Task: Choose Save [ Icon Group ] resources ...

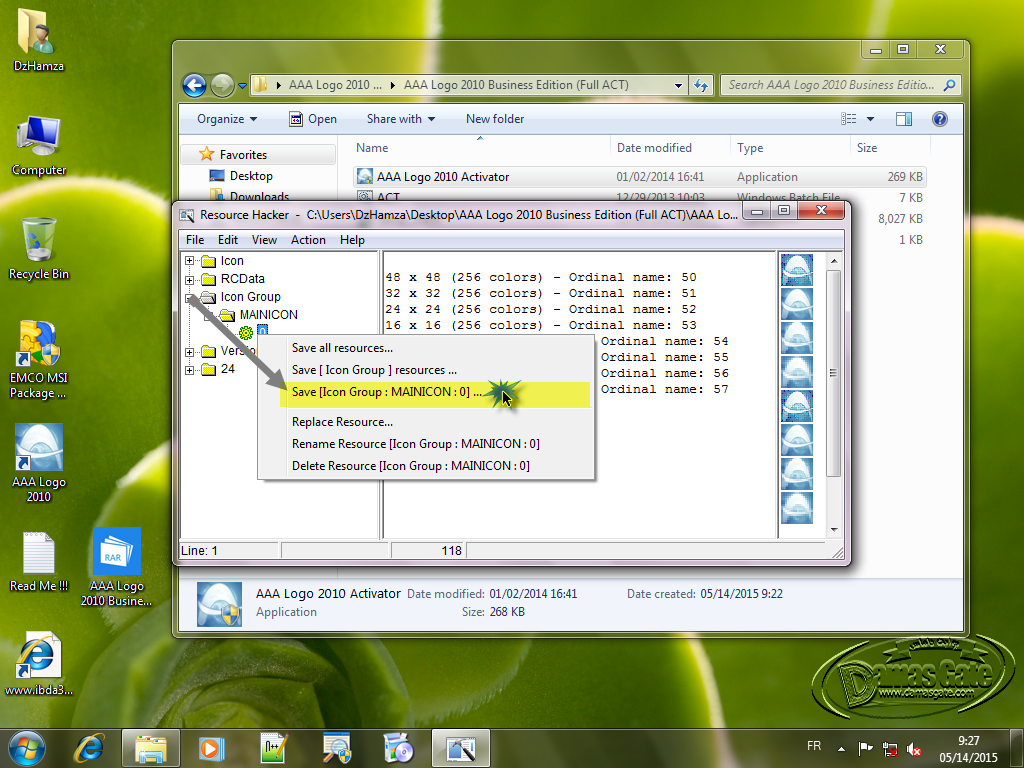Action: (x=426, y=370)
